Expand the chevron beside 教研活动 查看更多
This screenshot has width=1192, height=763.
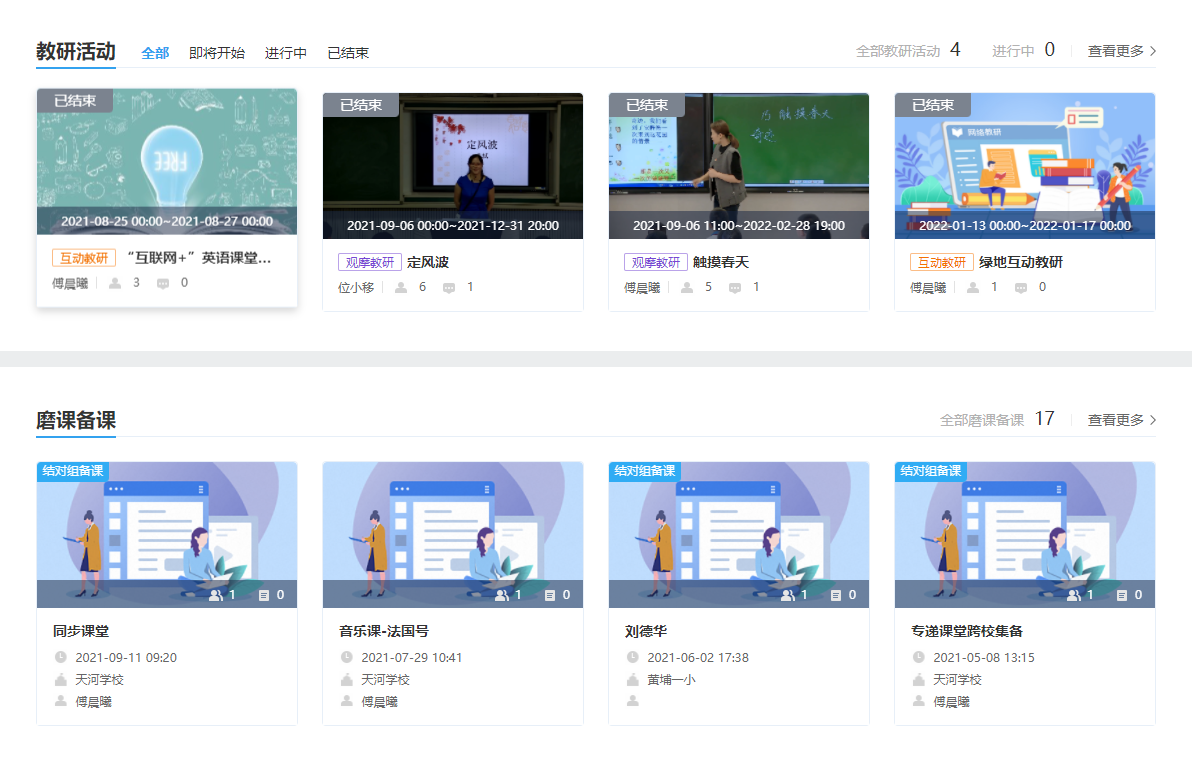(x=1153, y=51)
